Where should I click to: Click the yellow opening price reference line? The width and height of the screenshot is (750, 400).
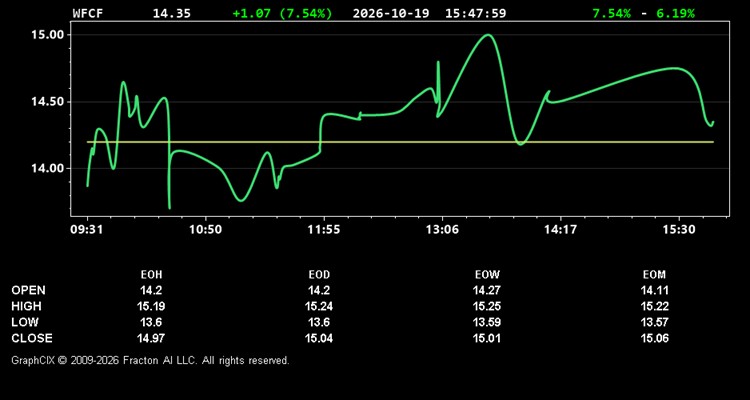pyautogui.click(x=400, y=142)
